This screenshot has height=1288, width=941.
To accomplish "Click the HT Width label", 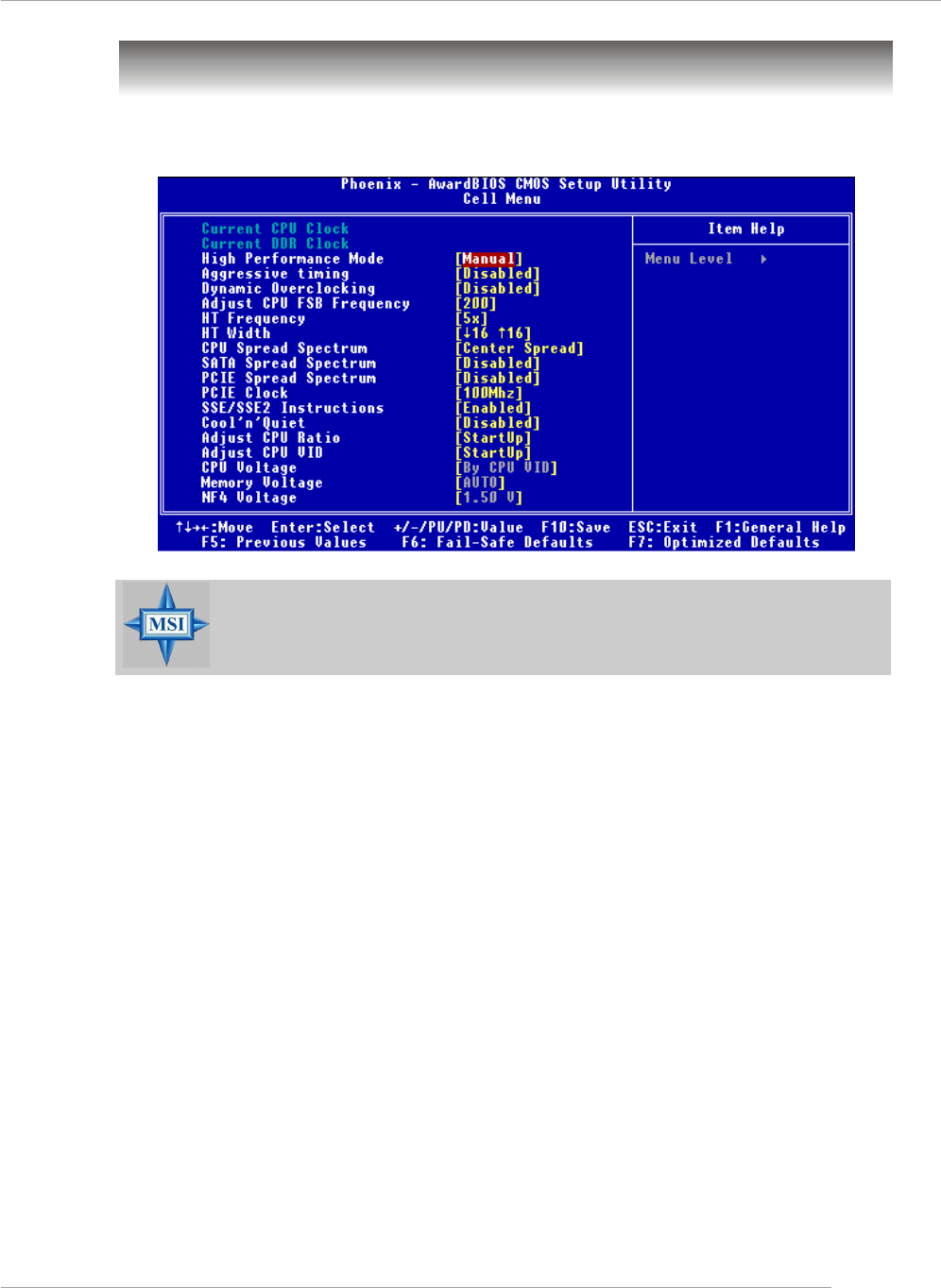I will (236, 333).
